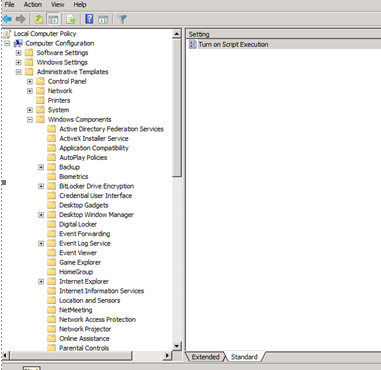
Task: Expand the Control Panel node
Action: click(x=30, y=81)
